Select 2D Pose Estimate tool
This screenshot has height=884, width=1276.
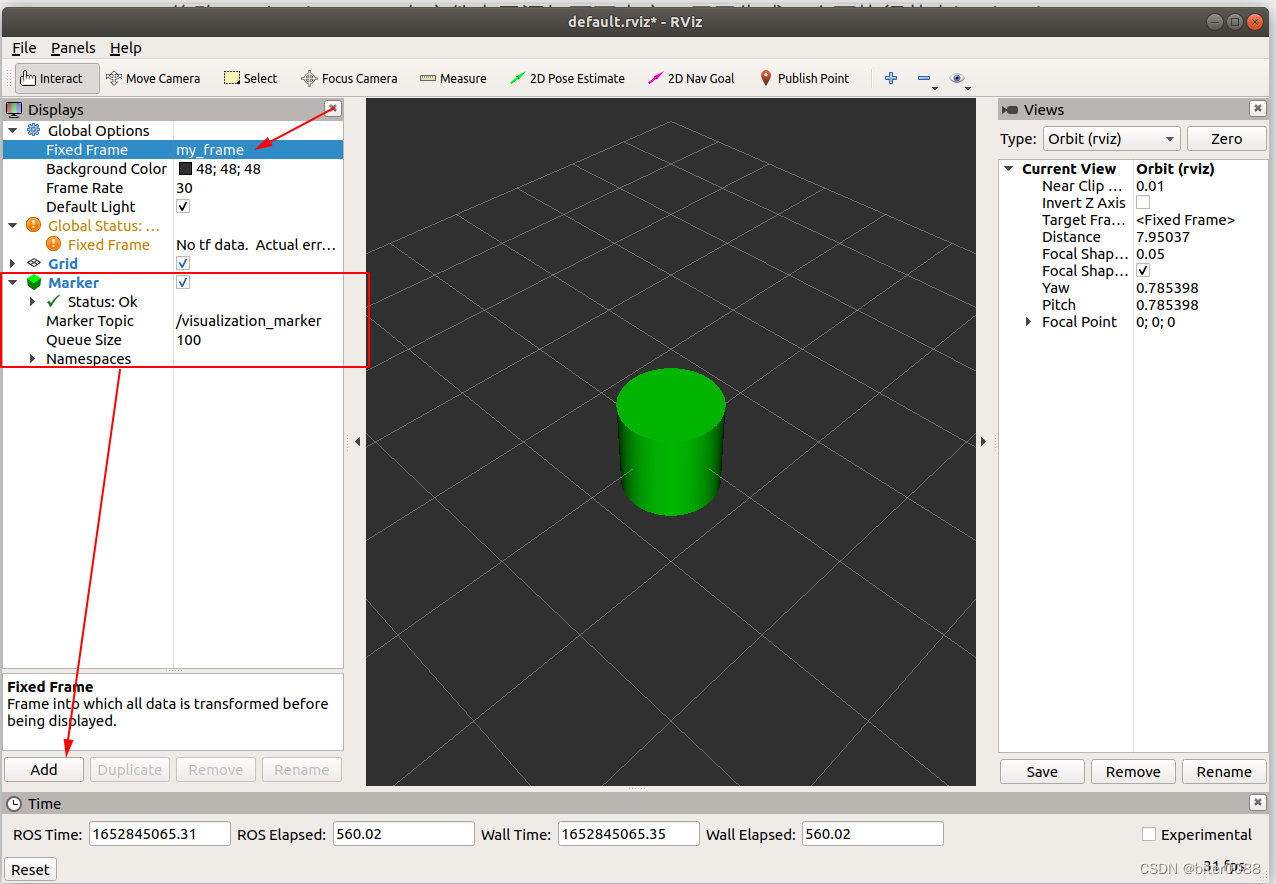(567, 78)
